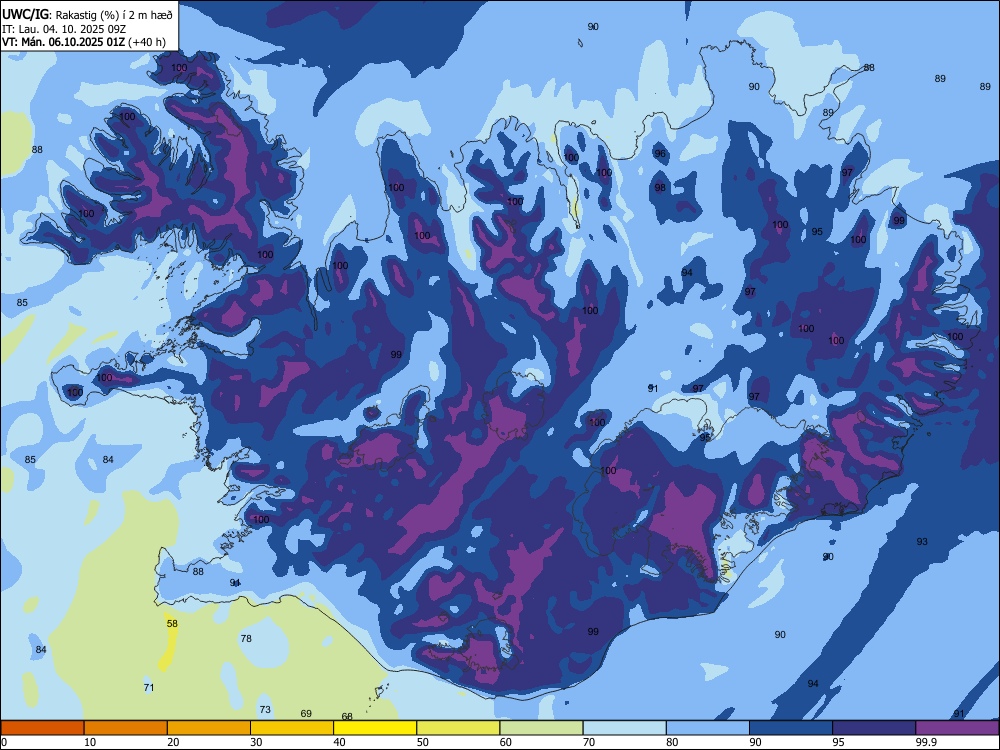Click the 40–50 bright yellow legend swatch
Viewport: 1000px width, 750px height.
coord(375,728)
